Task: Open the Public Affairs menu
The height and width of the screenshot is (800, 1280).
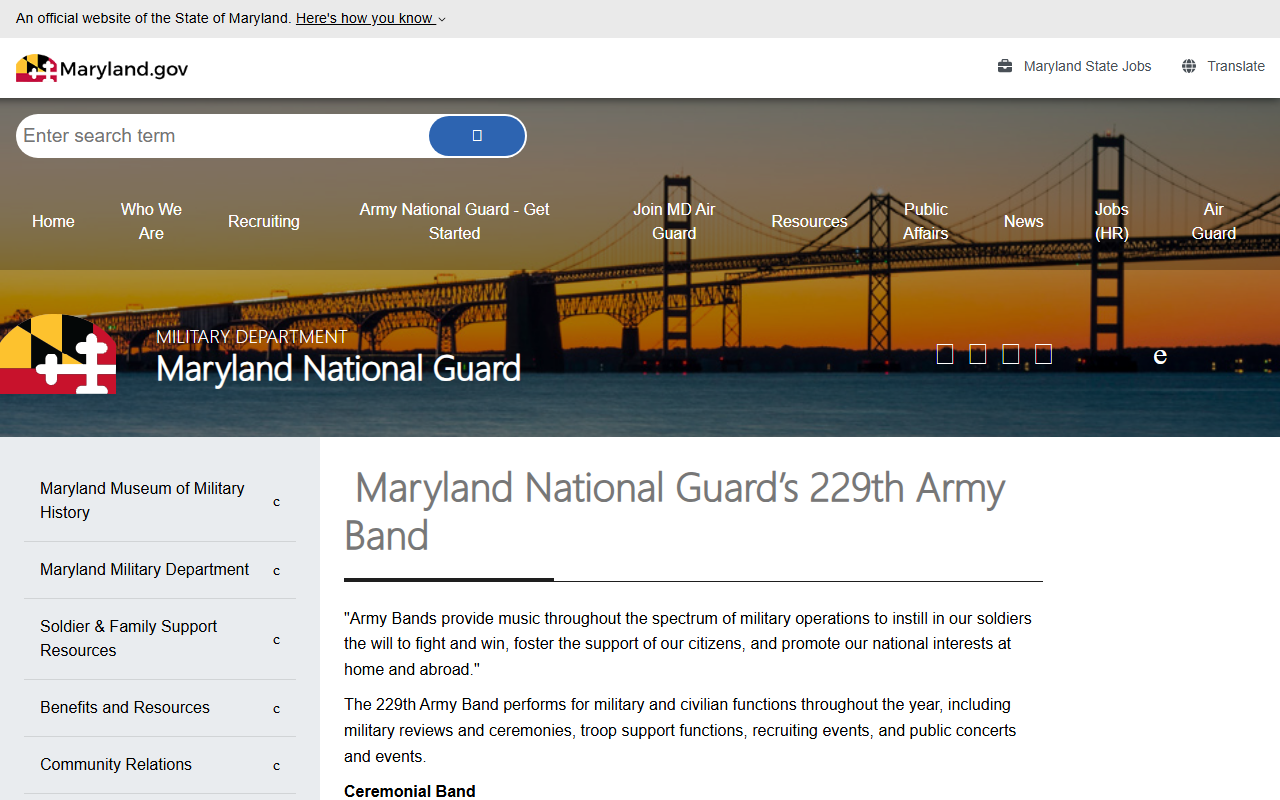Action: pos(926,221)
